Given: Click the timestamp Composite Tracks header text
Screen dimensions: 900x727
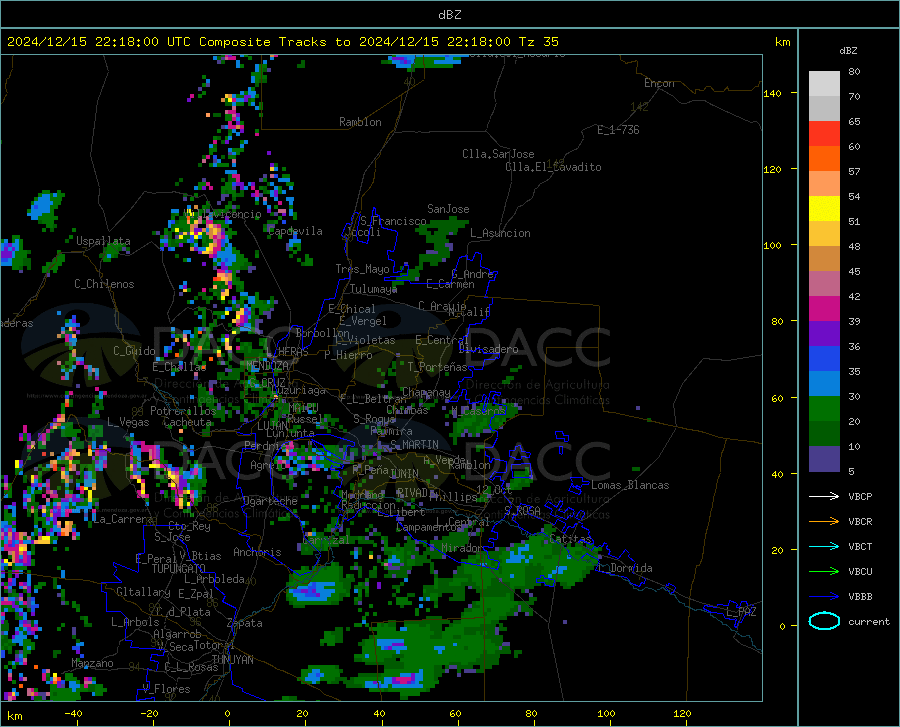Looking at the screenshot, I should coord(282,42).
